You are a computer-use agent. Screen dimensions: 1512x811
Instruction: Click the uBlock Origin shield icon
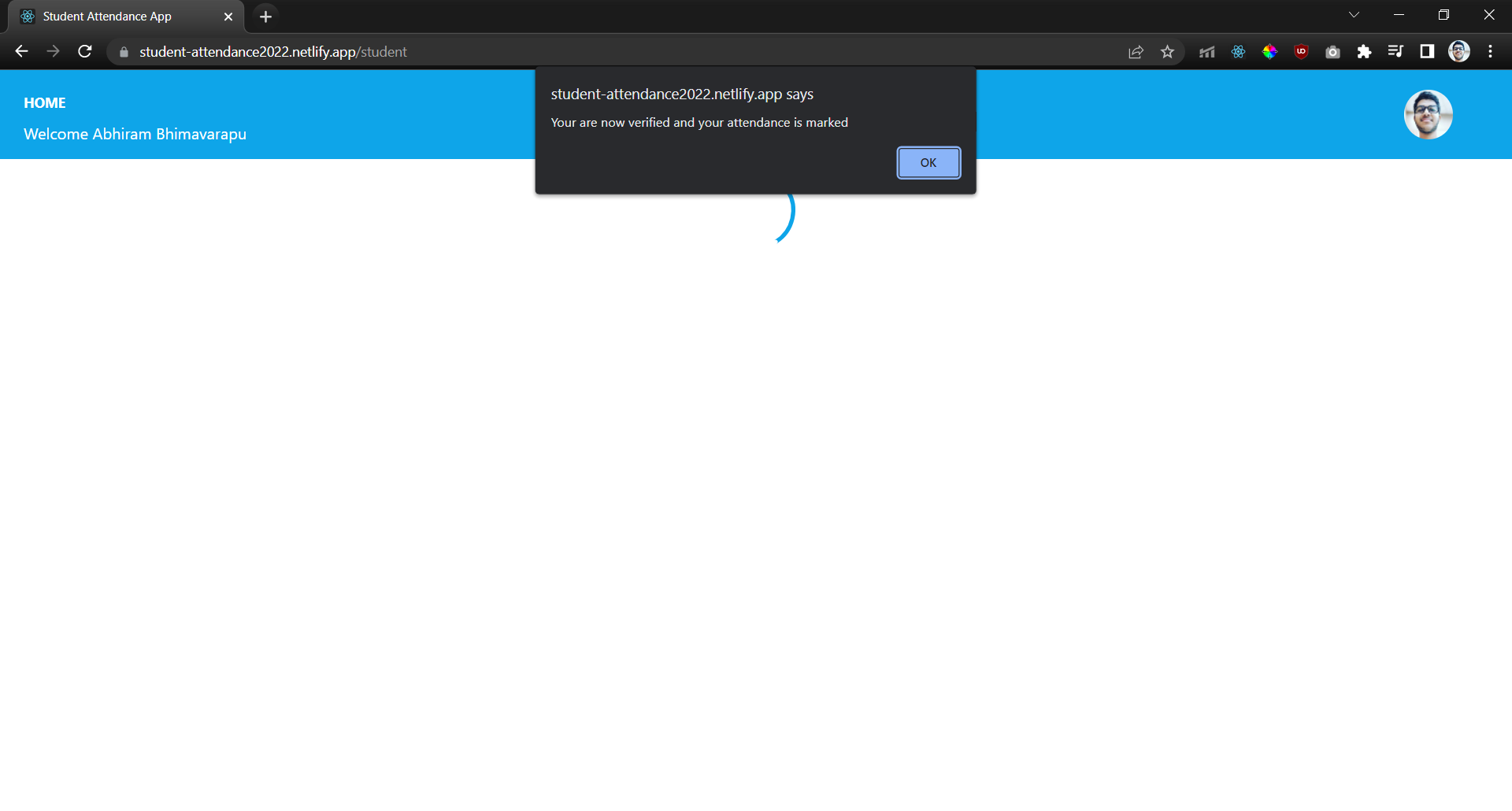click(1300, 51)
